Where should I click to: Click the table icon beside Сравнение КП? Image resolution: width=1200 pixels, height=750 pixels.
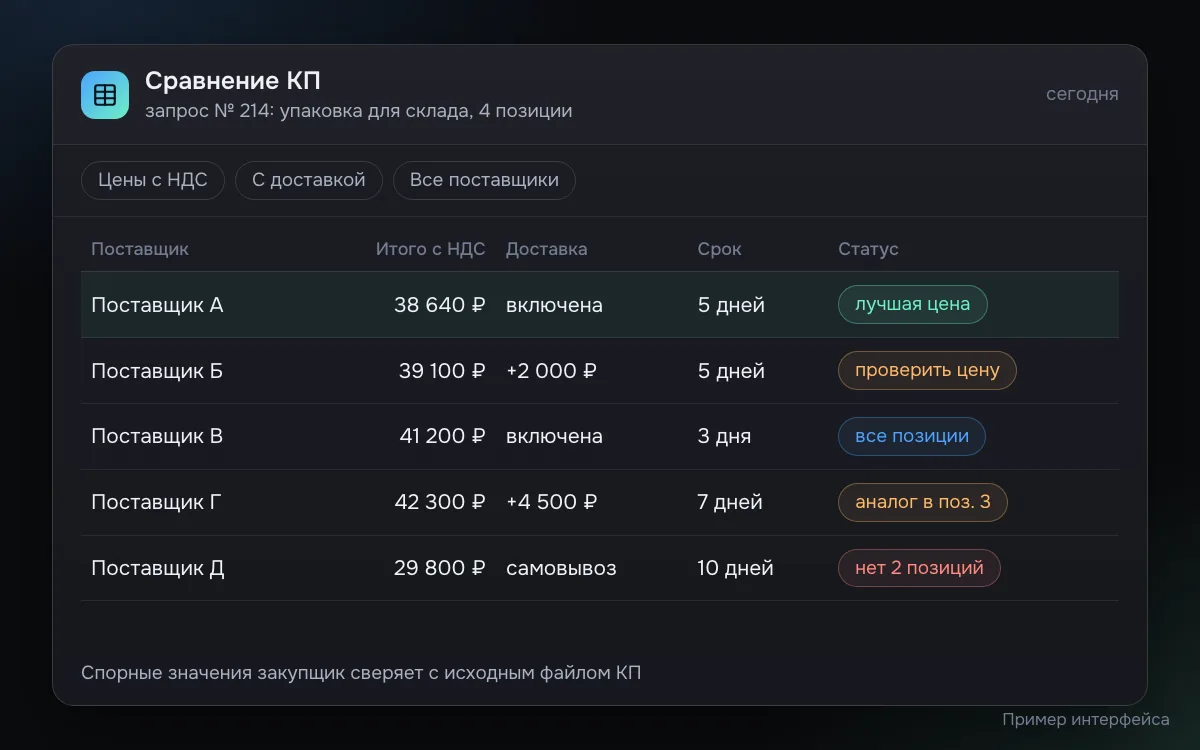pos(105,95)
